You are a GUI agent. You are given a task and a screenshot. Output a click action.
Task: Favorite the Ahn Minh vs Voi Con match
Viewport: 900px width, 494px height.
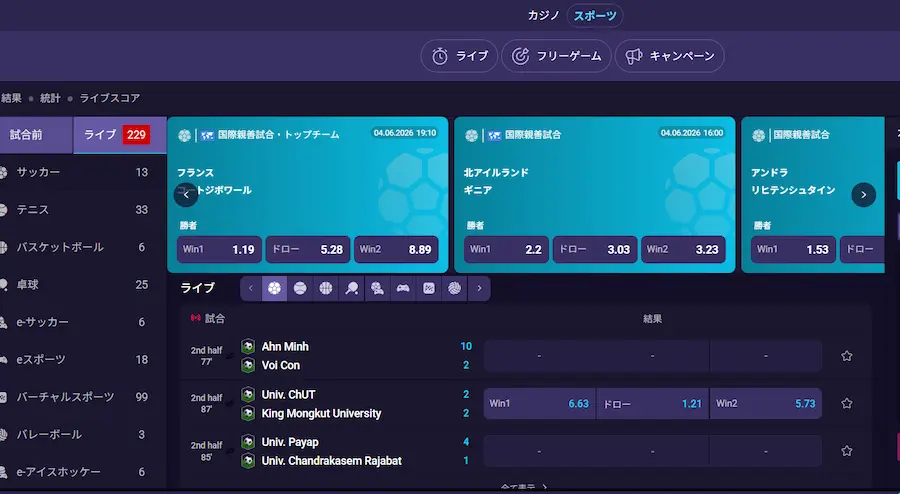847,356
